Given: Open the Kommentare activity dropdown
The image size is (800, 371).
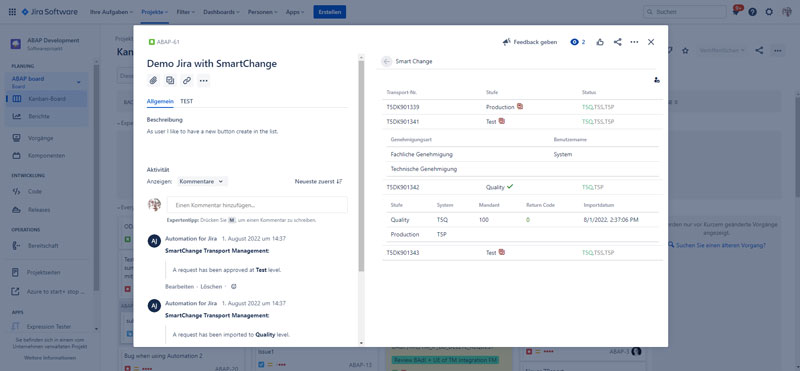Looking at the screenshot, I should pos(202,181).
